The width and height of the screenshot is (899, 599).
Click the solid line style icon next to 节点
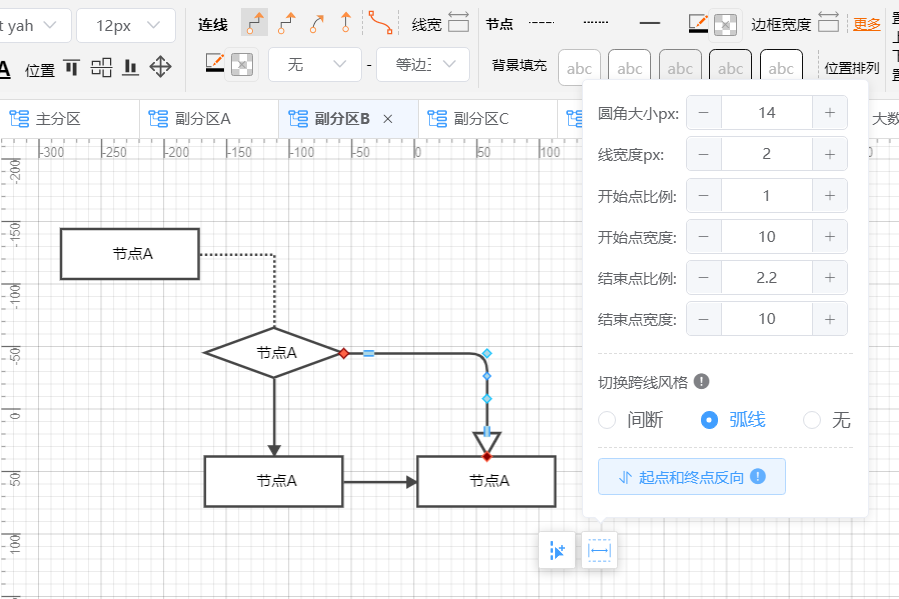649,21
